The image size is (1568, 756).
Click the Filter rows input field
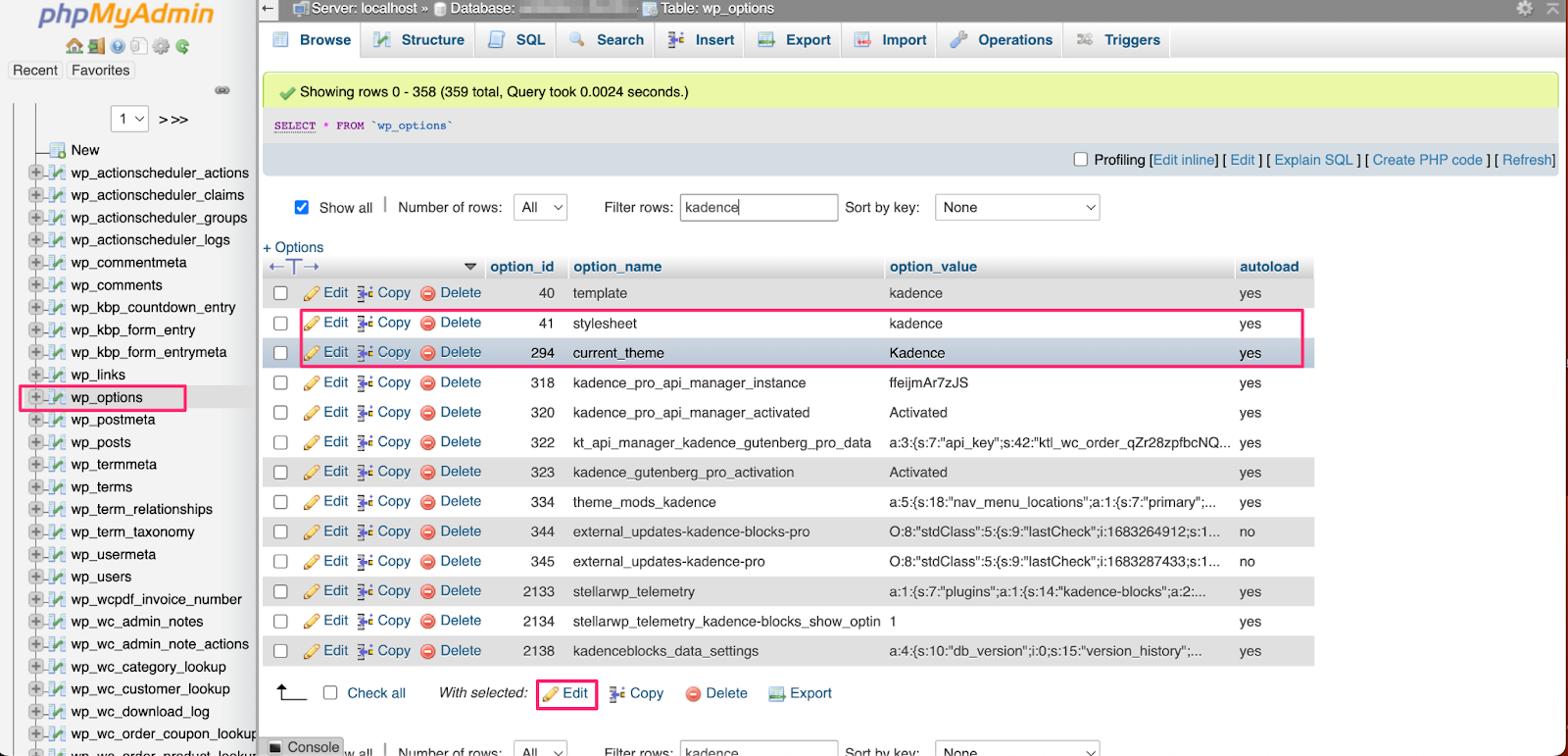point(758,207)
